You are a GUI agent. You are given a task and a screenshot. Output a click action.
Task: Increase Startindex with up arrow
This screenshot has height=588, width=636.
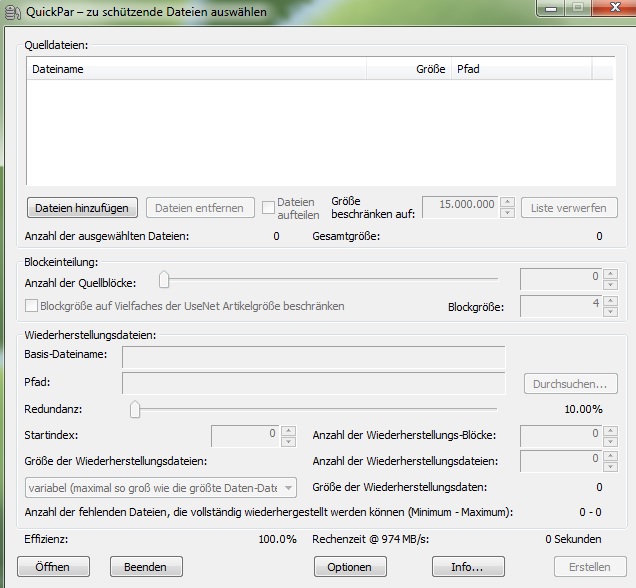[288, 431]
